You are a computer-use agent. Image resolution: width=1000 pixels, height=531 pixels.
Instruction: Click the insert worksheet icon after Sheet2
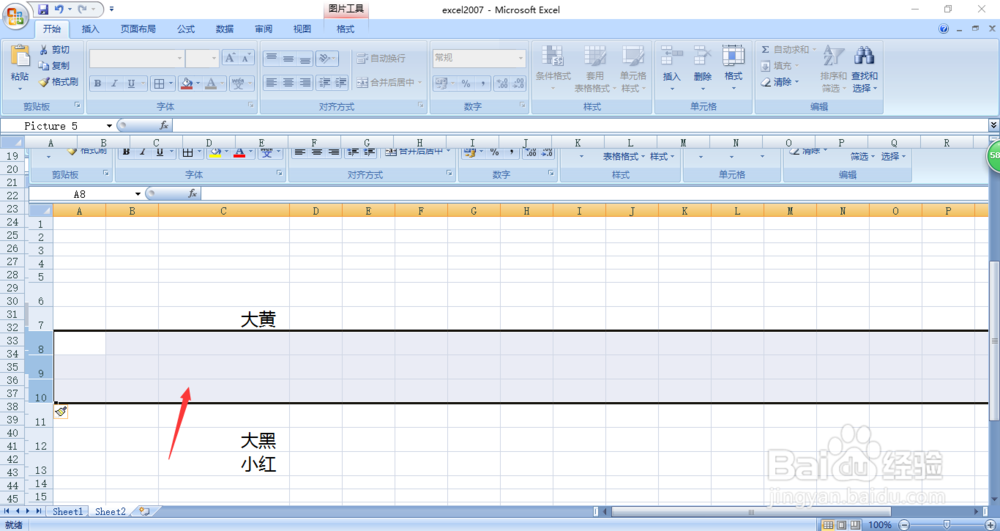pyautogui.click(x=145, y=511)
